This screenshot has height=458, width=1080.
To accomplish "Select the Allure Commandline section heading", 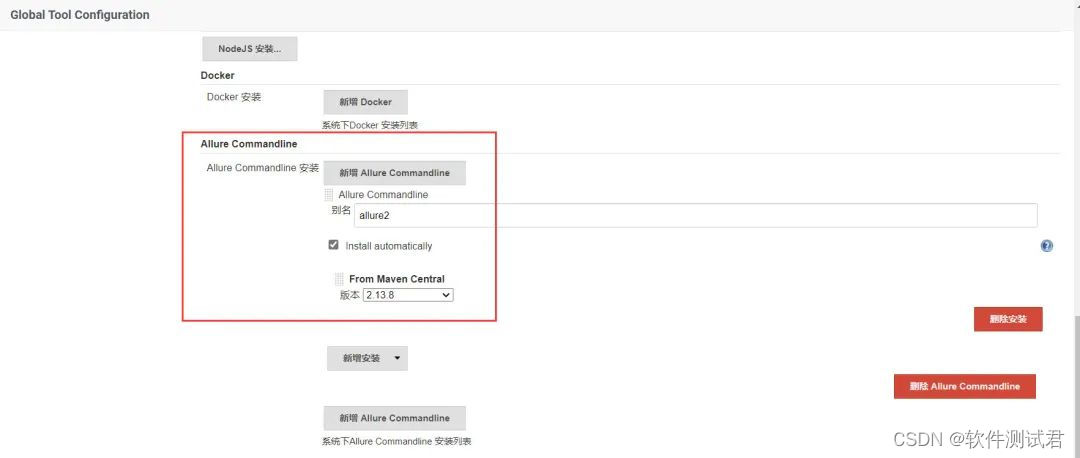I will click(249, 144).
